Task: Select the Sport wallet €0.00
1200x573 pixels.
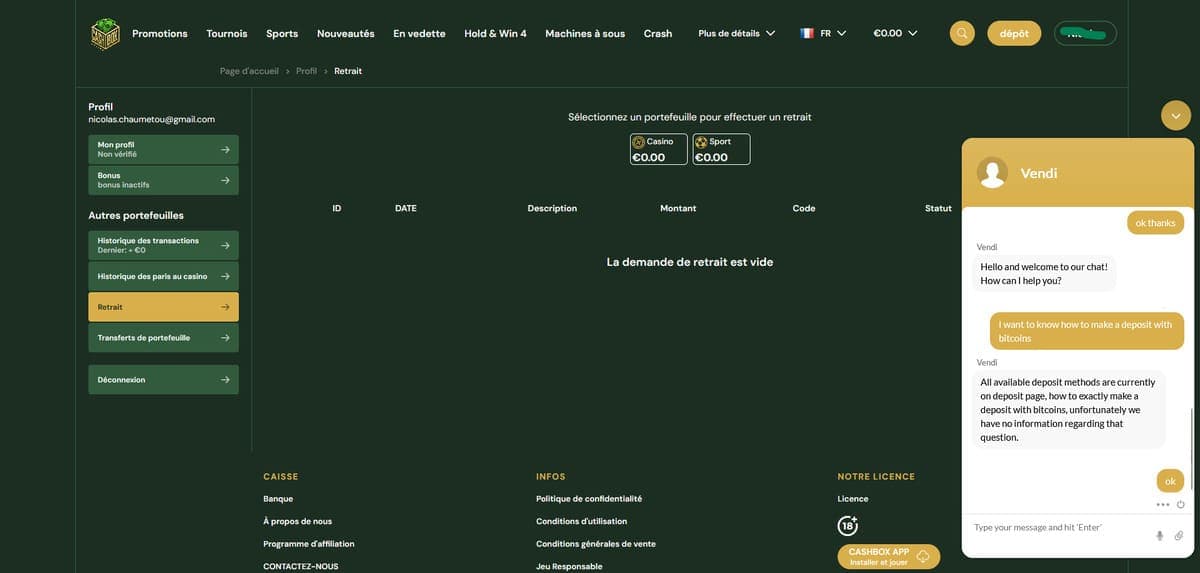Action: click(721, 149)
